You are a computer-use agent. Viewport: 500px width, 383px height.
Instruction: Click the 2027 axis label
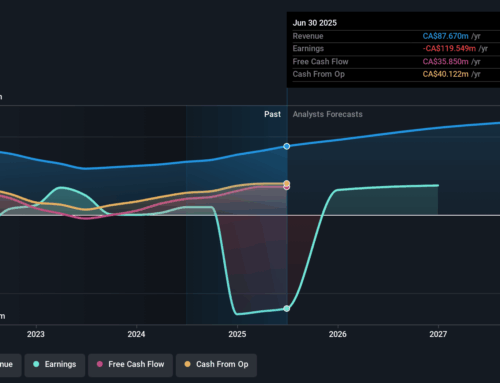tap(438, 334)
